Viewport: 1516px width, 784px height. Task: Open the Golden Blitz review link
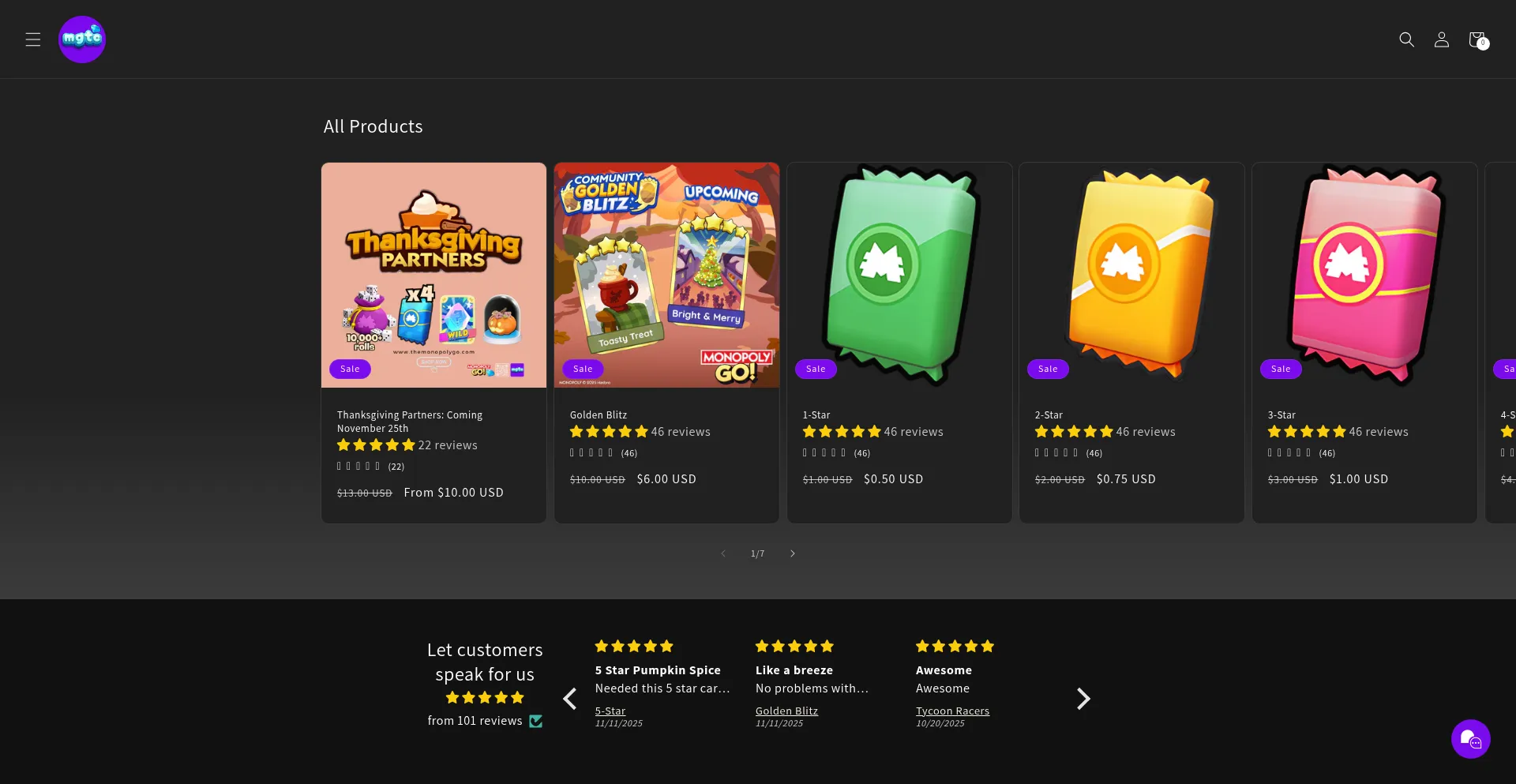[786, 711]
